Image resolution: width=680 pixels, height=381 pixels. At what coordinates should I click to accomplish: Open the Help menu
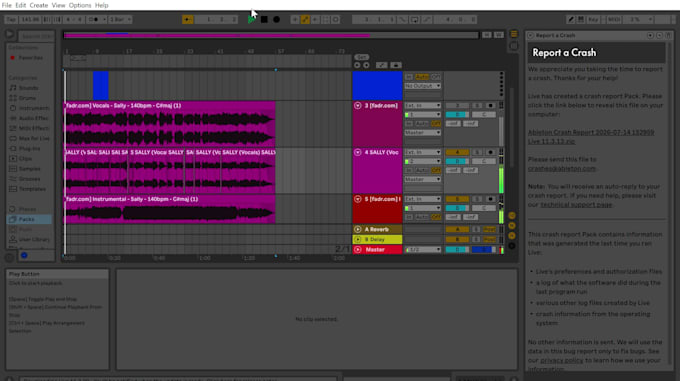point(101,5)
